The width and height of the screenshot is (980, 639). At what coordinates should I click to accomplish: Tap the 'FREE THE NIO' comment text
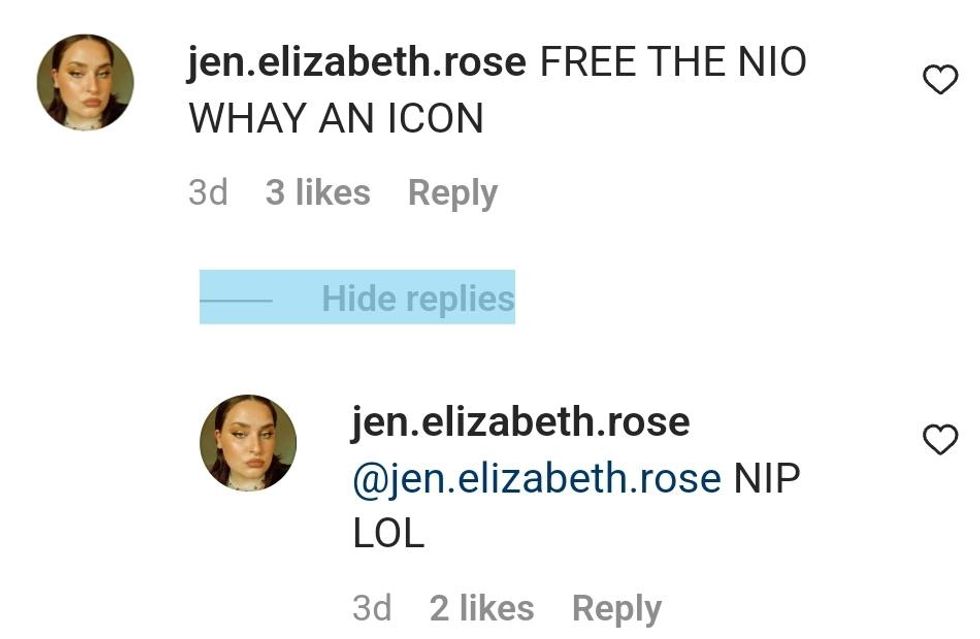tap(672, 62)
